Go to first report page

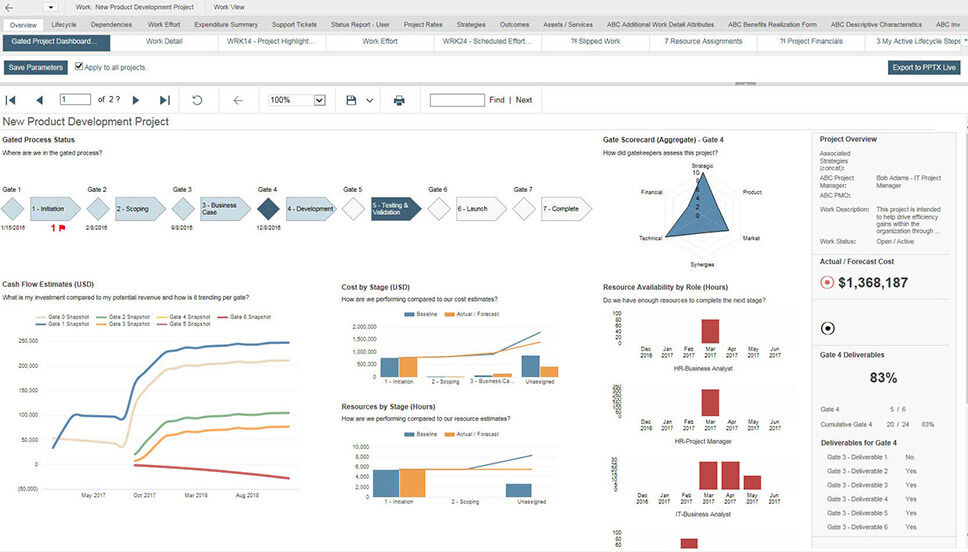[x=10, y=100]
